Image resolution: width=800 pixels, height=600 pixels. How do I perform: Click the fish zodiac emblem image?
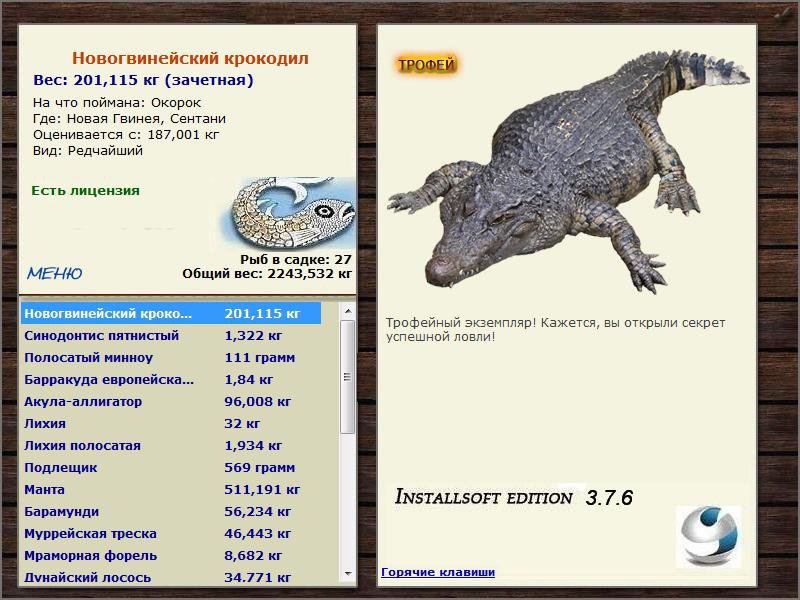(289, 213)
